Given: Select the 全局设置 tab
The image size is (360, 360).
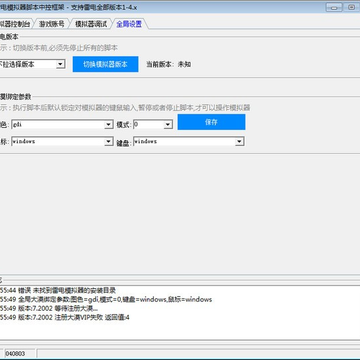Looking at the screenshot, I should pos(129,24).
